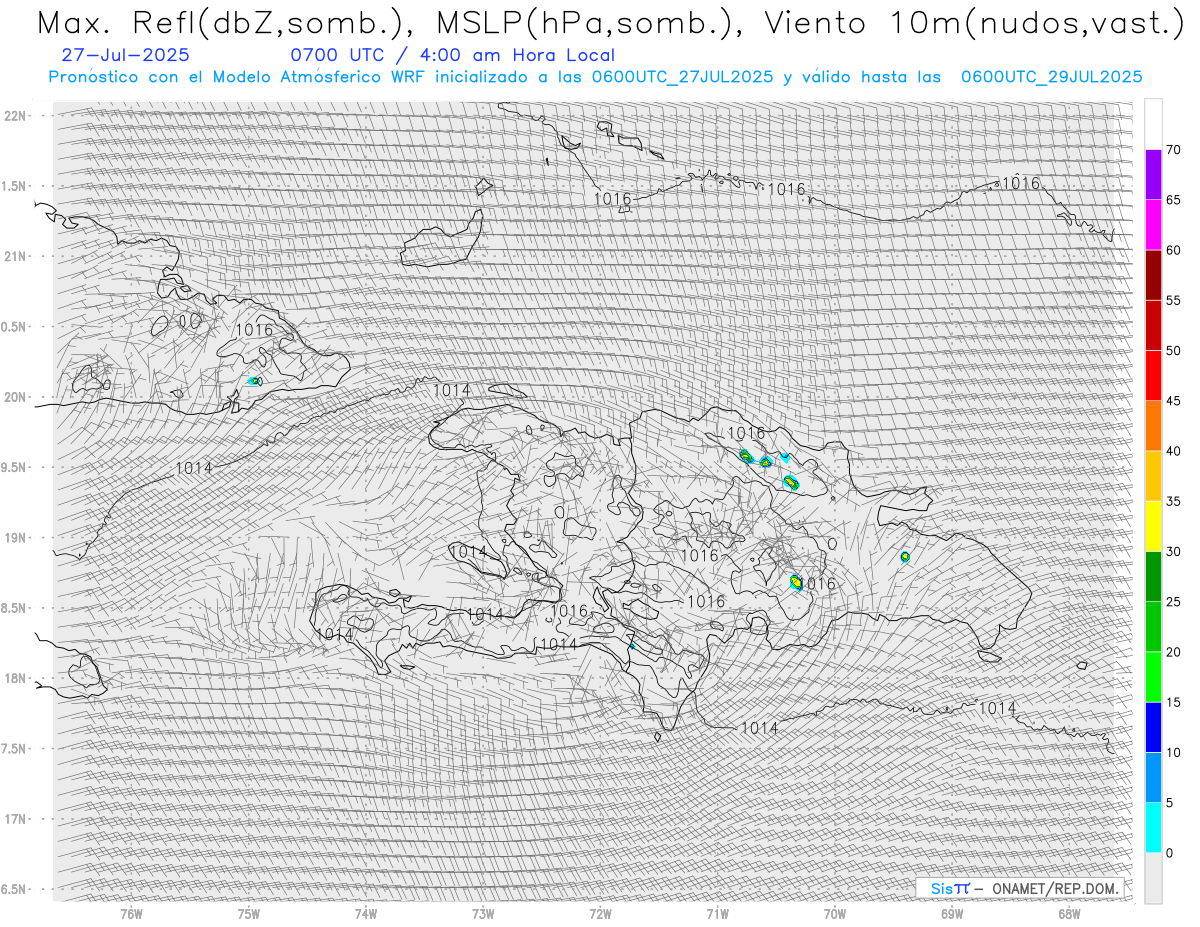This screenshot has height=927, width=1200.
Task: Click the 75W longitude axis label
Action: [249, 912]
